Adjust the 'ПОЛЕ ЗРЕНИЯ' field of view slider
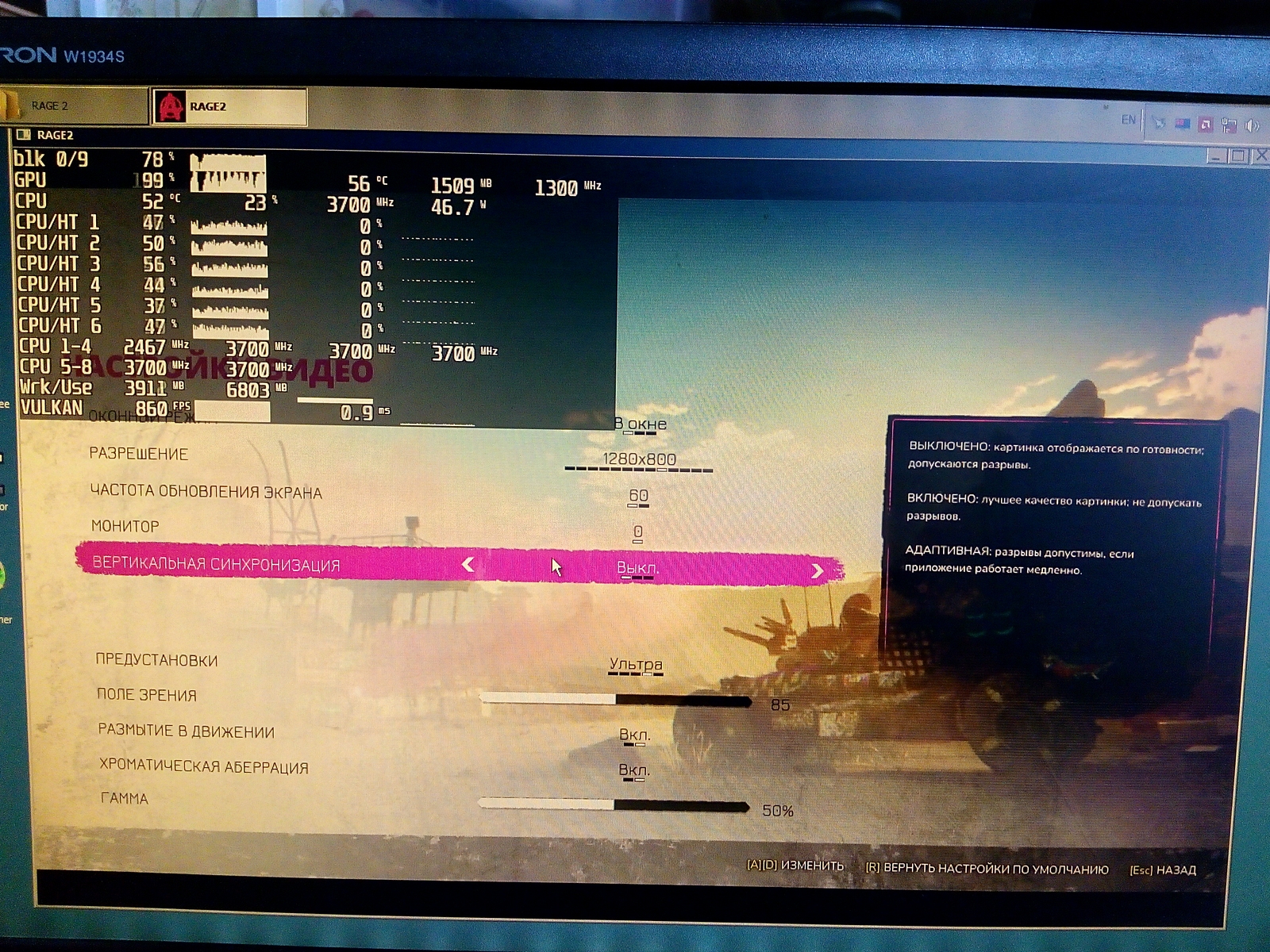1270x952 pixels. click(x=615, y=699)
